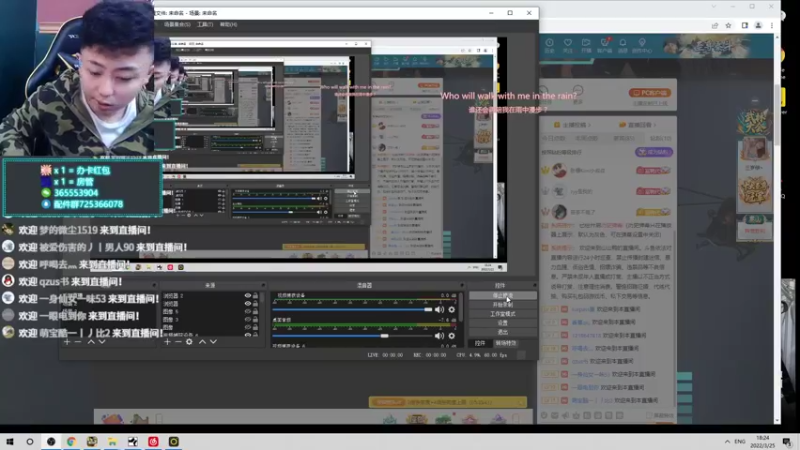
Task: Select the third tab in viewer ranking panel
Action: [x=623, y=138]
